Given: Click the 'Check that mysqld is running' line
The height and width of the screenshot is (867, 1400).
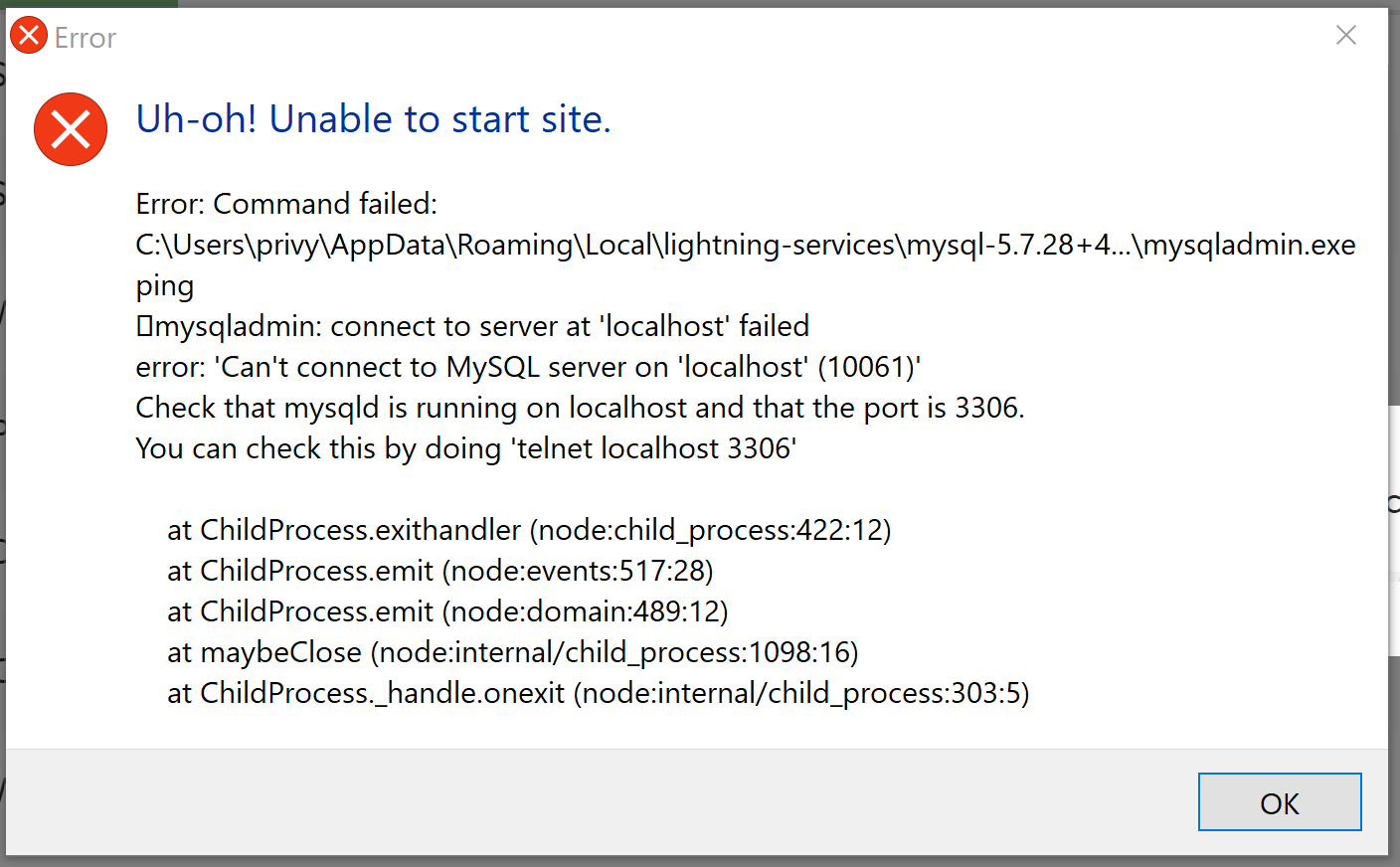Looking at the screenshot, I should click(580, 408).
